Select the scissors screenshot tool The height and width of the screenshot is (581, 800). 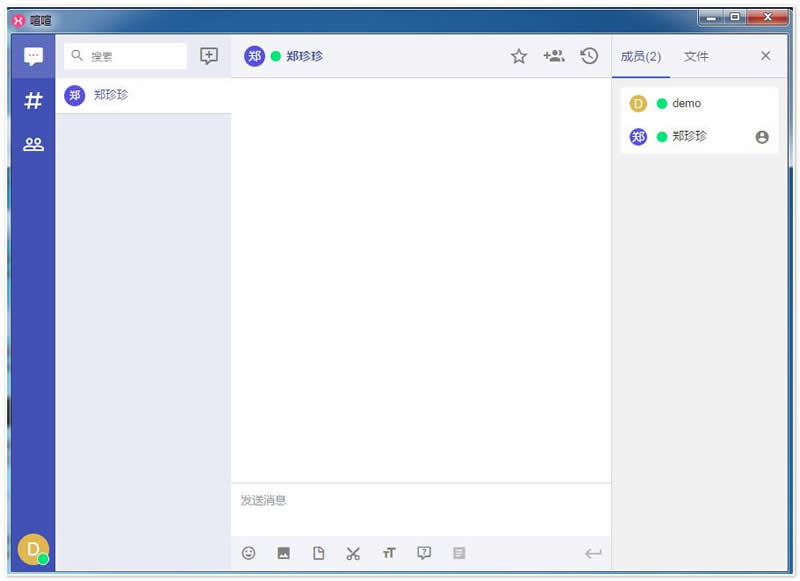tap(353, 553)
